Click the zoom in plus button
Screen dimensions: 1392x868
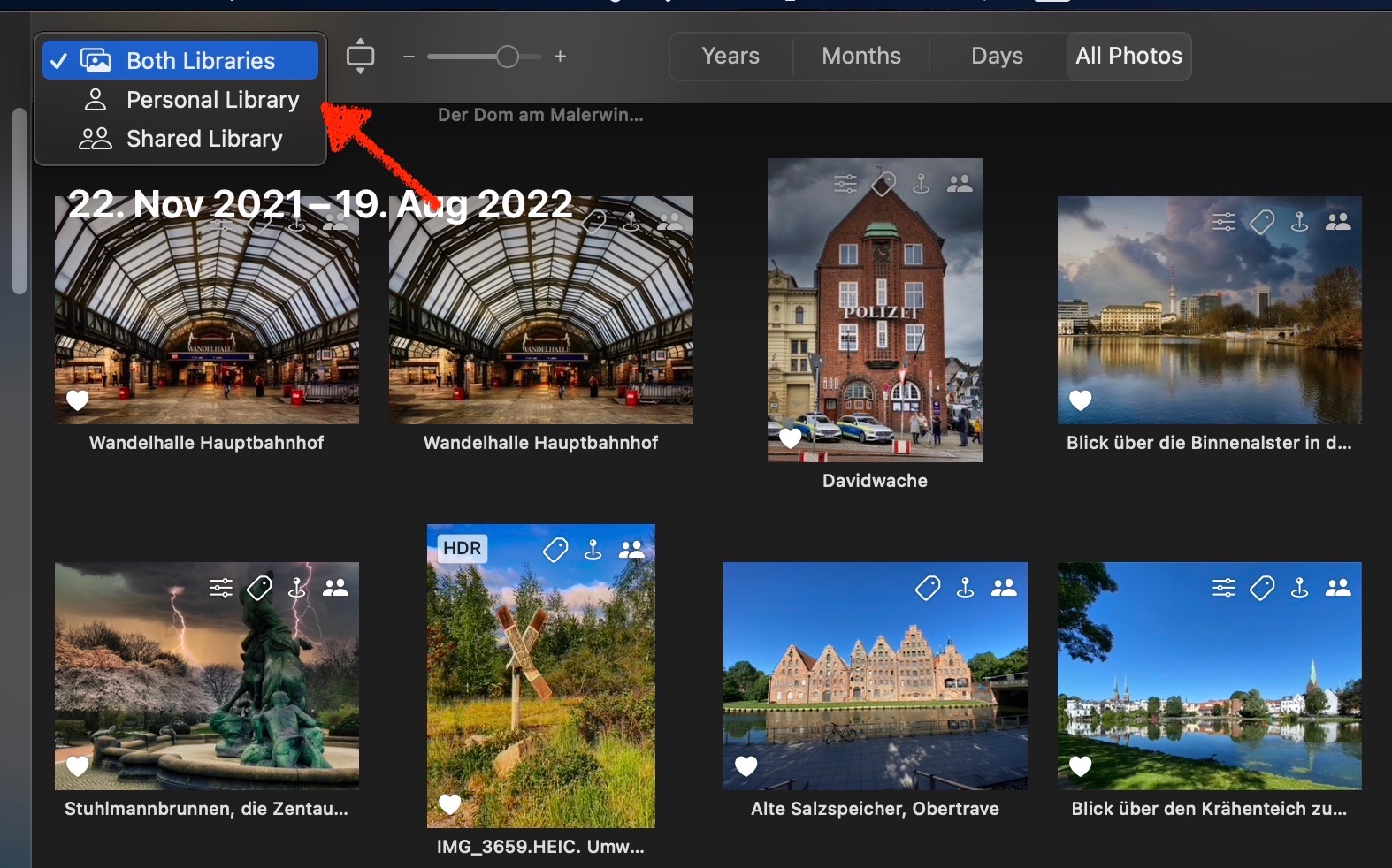pos(560,57)
